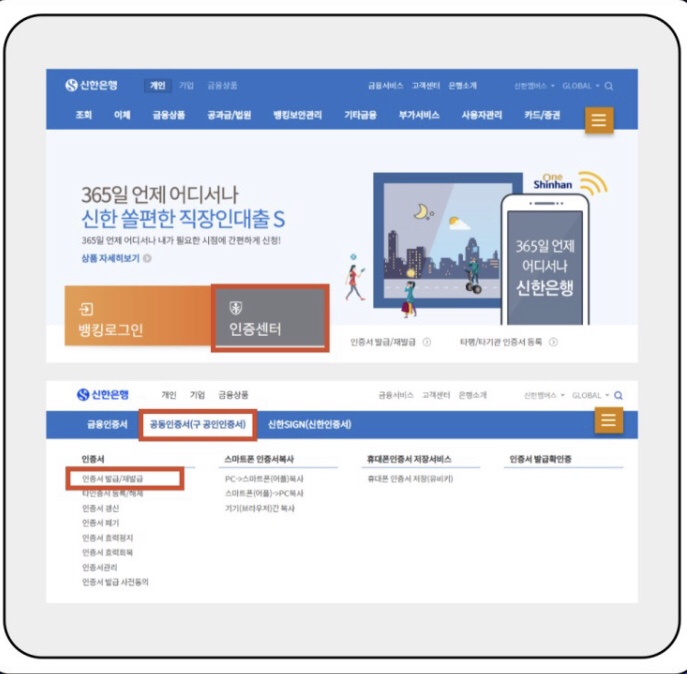Screen dimensions: 687x674
Task: Open search via the magnifier in the blue header
Action: pyautogui.click(x=609, y=86)
